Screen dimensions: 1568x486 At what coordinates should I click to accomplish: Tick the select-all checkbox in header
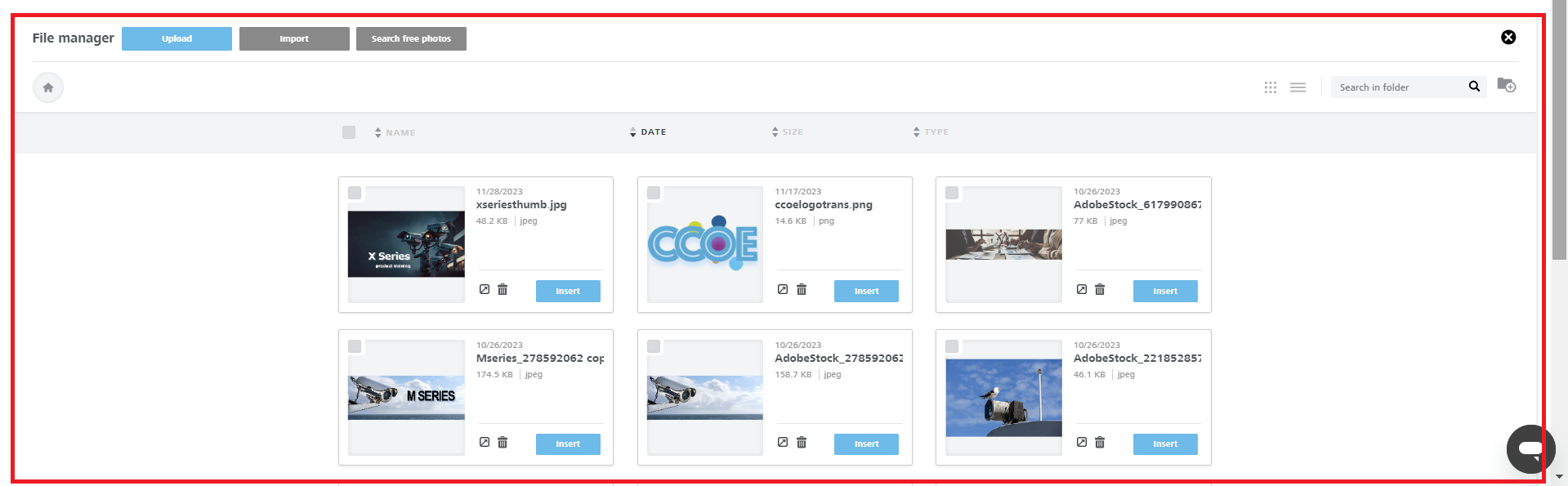point(349,132)
